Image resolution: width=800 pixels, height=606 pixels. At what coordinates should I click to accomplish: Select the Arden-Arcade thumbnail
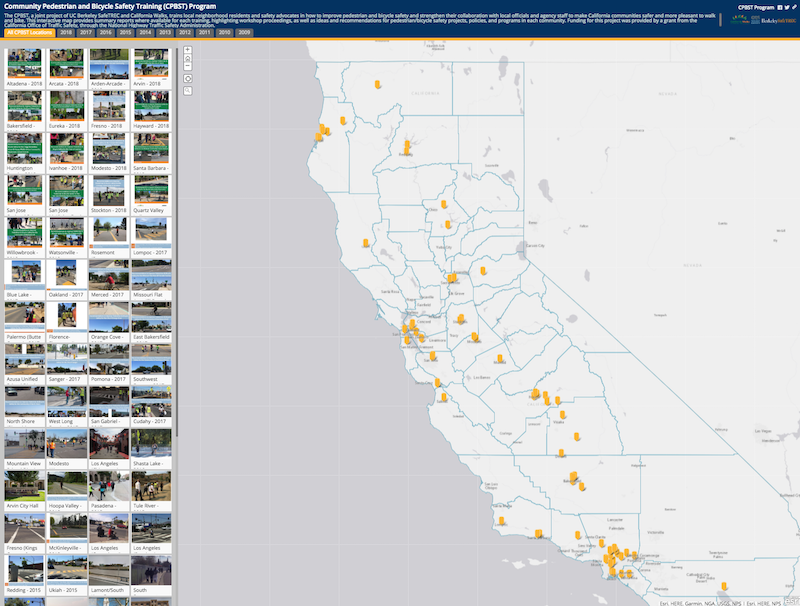tap(109, 68)
